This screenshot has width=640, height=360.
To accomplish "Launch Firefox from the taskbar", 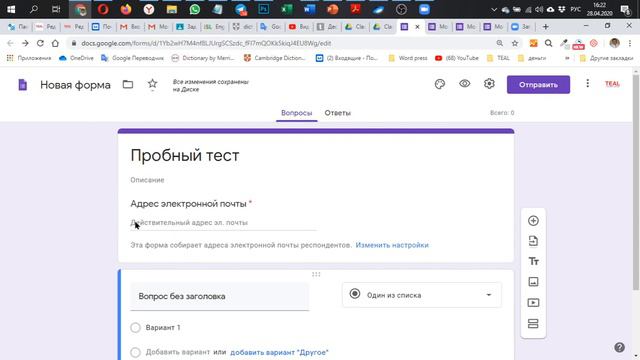I will (x=126, y=9).
